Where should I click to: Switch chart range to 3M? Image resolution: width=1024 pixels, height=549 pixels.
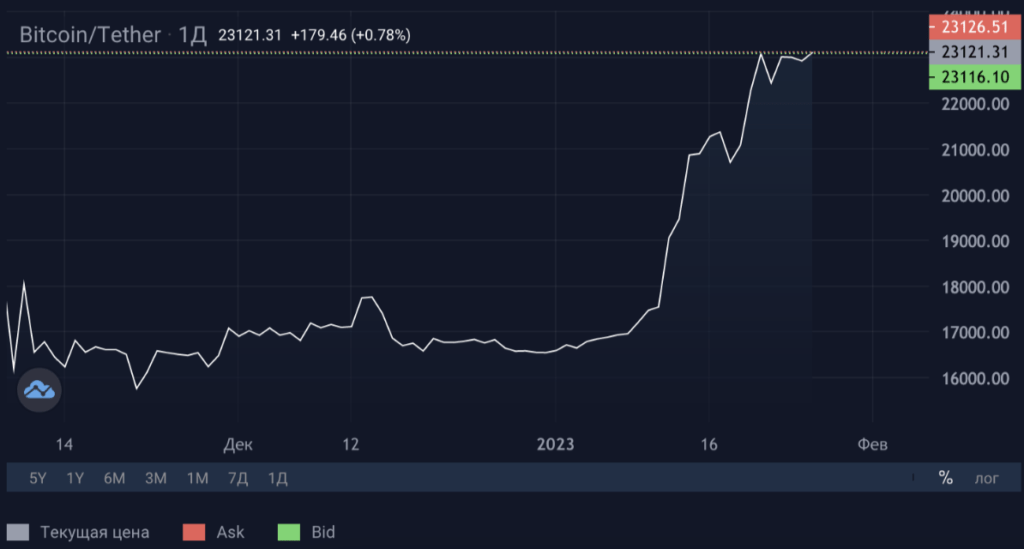click(x=155, y=478)
